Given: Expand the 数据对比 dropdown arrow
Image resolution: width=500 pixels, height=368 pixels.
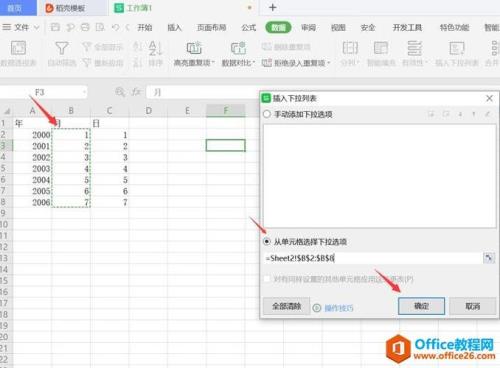Looking at the screenshot, I should click(x=254, y=63).
